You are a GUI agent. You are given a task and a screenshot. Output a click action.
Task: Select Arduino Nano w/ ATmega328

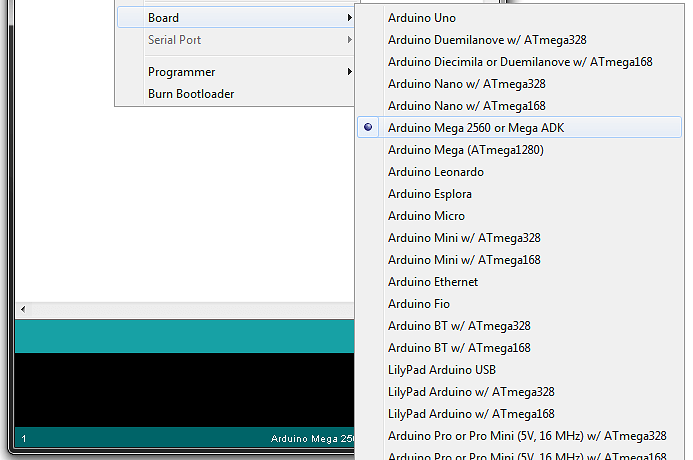[519, 84]
